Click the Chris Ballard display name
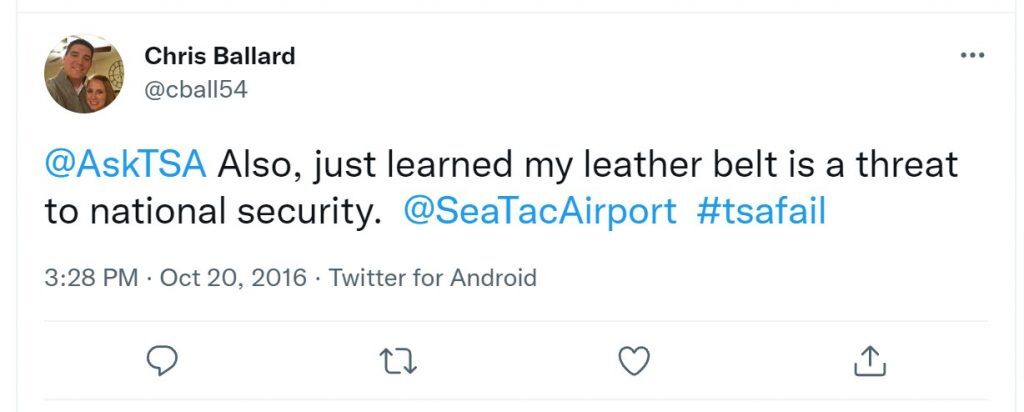Image resolution: width=1024 pixels, height=412 pixels. (219, 56)
